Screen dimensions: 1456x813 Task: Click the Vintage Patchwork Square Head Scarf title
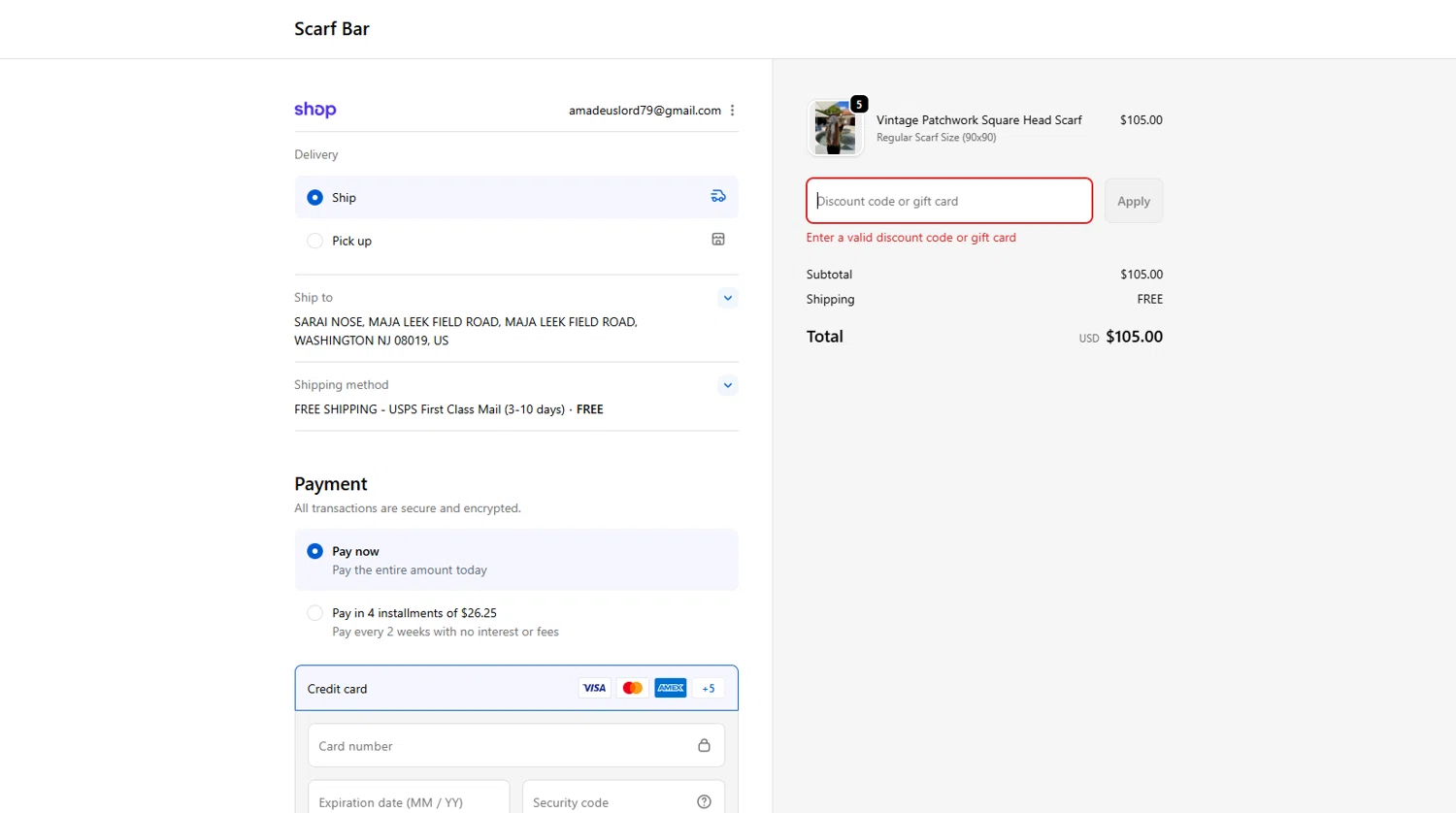[979, 120]
